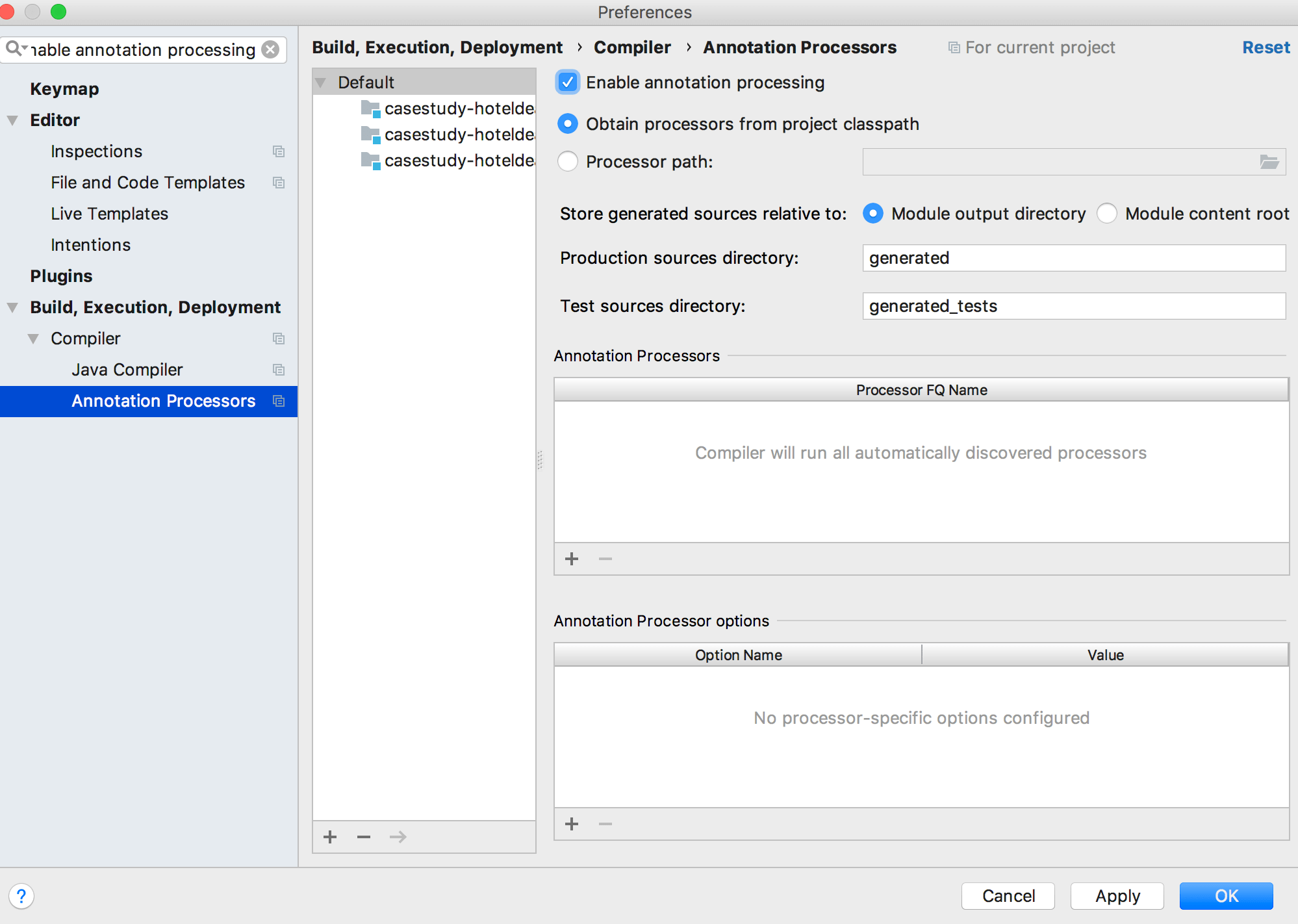
Task: Open Inspections settings page
Action: point(96,151)
